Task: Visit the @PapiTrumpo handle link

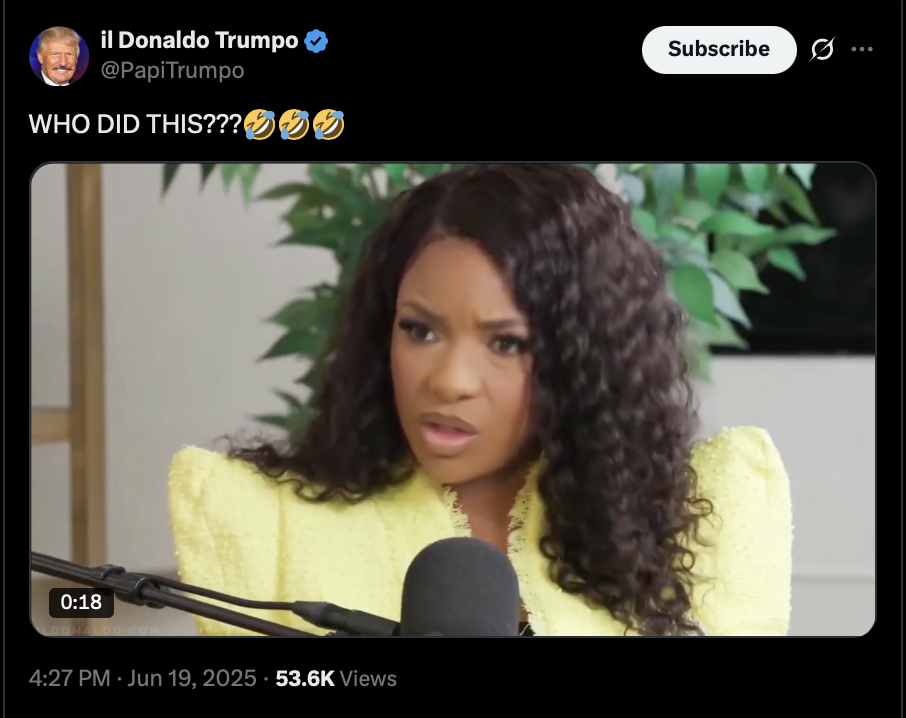Action: tap(172, 70)
